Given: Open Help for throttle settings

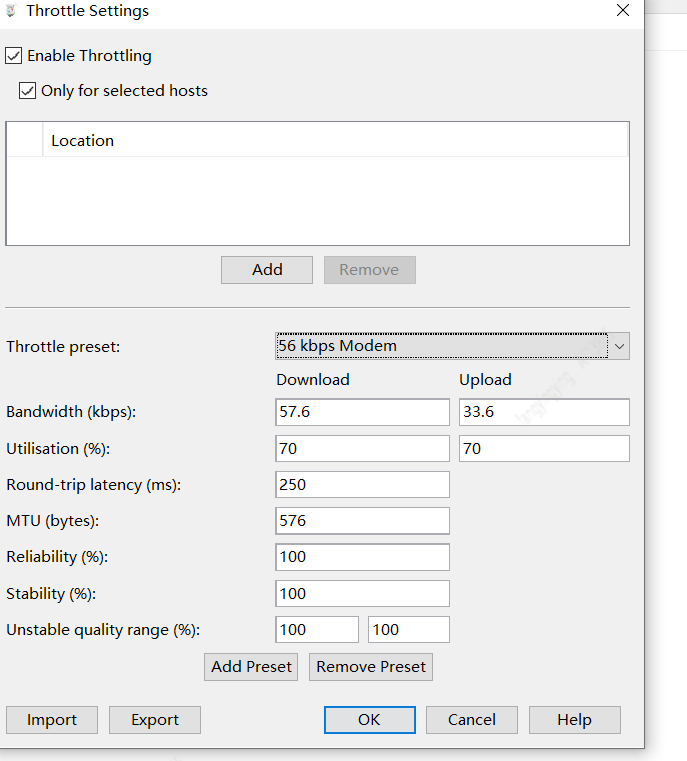Looking at the screenshot, I should pyautogui.click(x=575, y=720).
